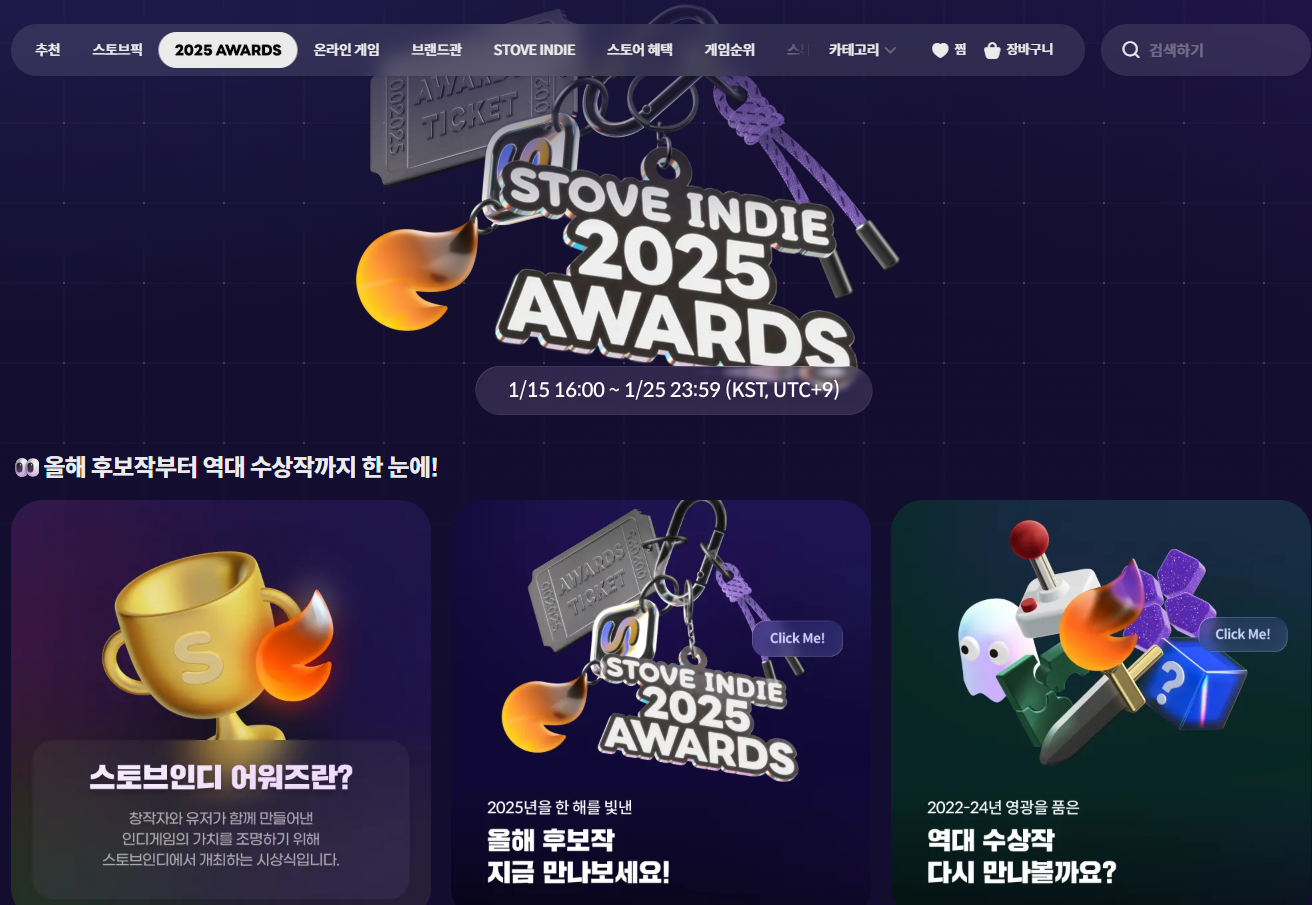Open the STOVE INDIE menu item
This screenshot has height=905, width=1312.
534,50
